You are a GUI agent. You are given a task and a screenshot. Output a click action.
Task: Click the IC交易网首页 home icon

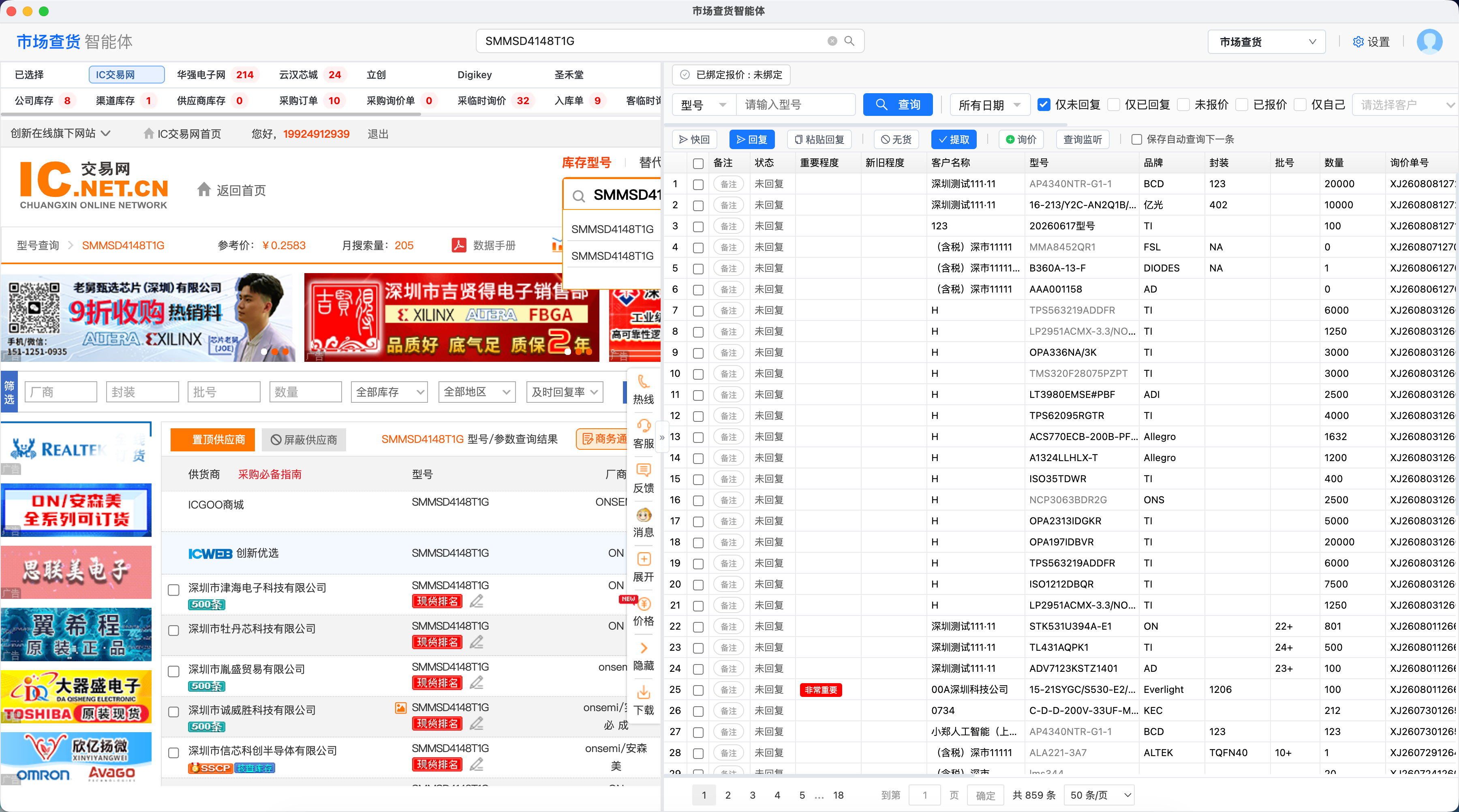(x=148, y=134)
